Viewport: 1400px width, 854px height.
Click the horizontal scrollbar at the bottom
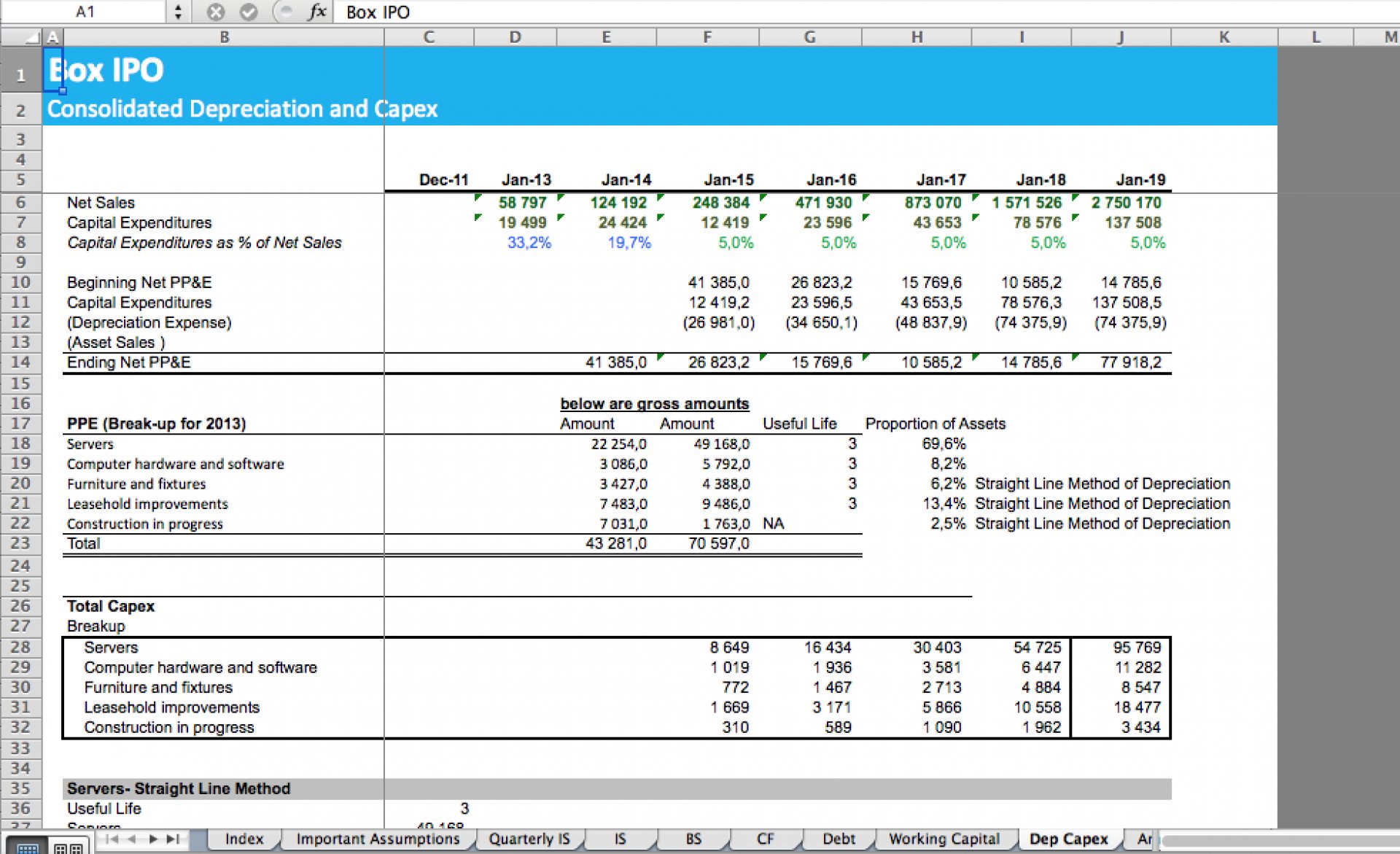click(x=1280, y=840)
